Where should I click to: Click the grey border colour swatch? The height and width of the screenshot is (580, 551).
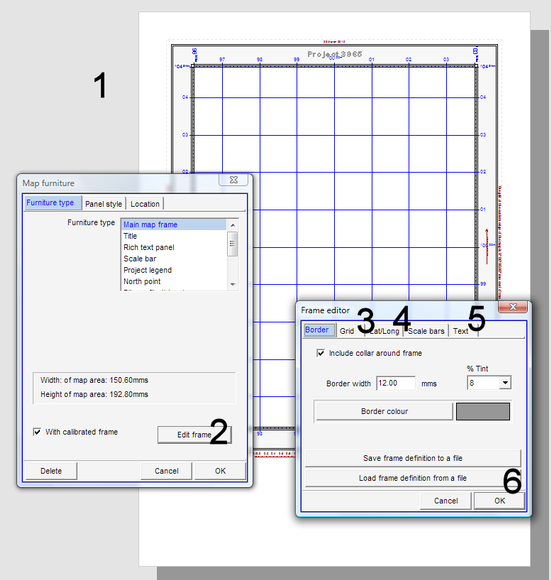click(483, 411)
